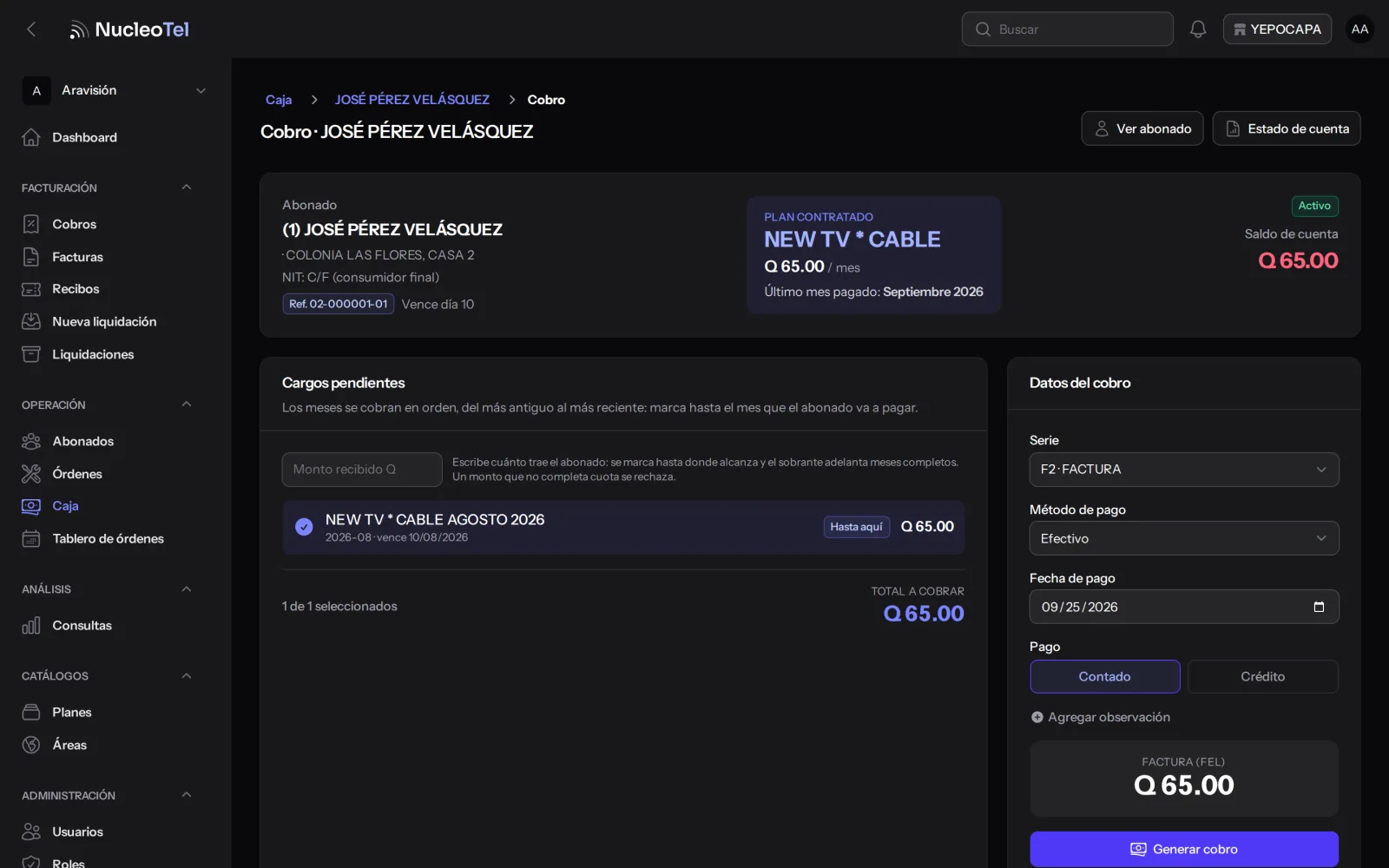Select Contado payment option

click(1105, 676)
